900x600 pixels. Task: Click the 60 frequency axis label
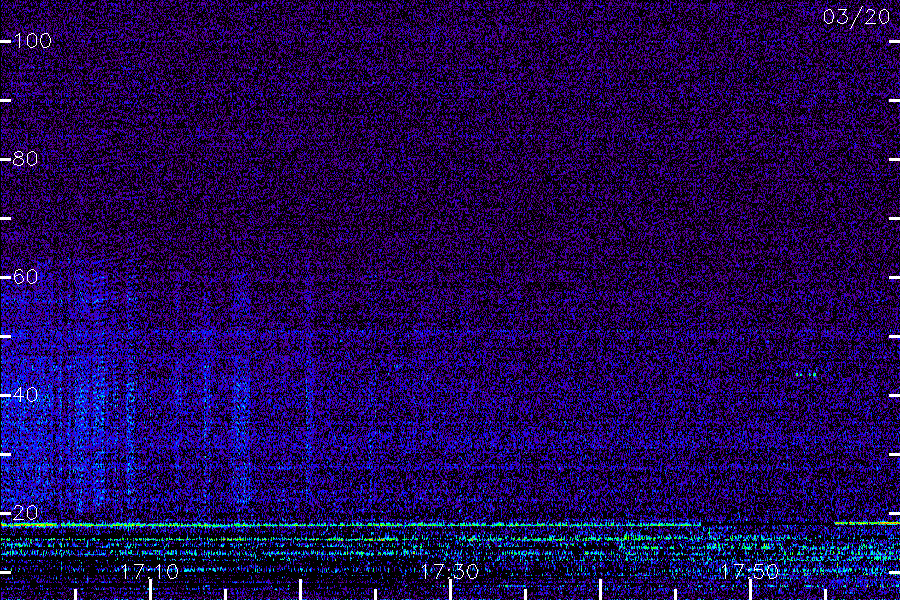point(25,277)
